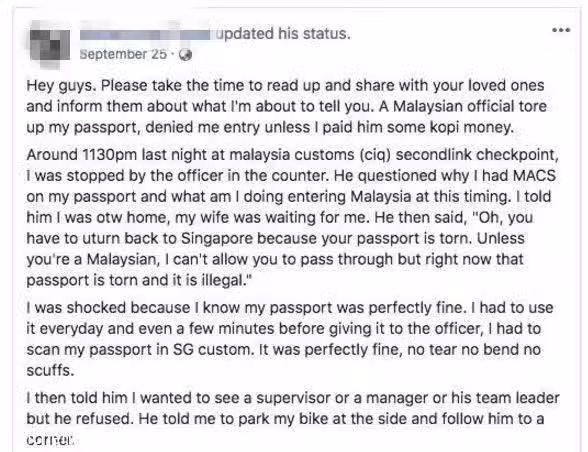Open the three-dot post options menu
This screenshot has width=588, height=452.
[x=561, y=30]
